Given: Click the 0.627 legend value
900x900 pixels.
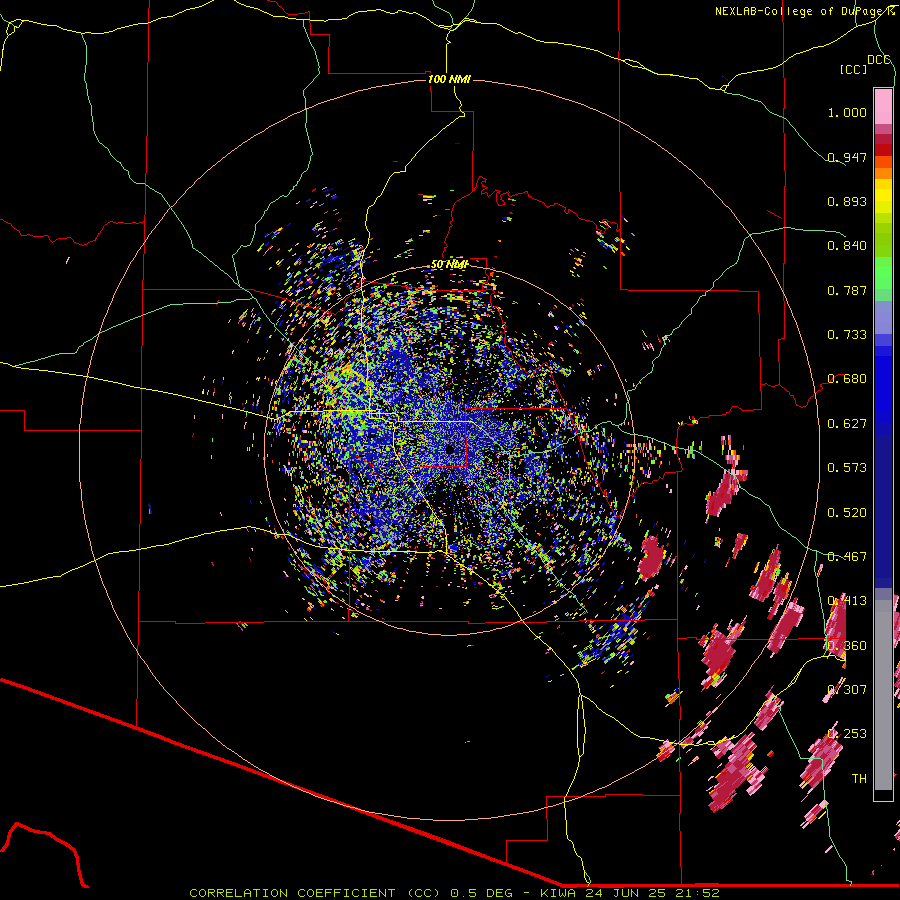Looking at the screenshot, I should pyautogui.click(x=847, y=424).
